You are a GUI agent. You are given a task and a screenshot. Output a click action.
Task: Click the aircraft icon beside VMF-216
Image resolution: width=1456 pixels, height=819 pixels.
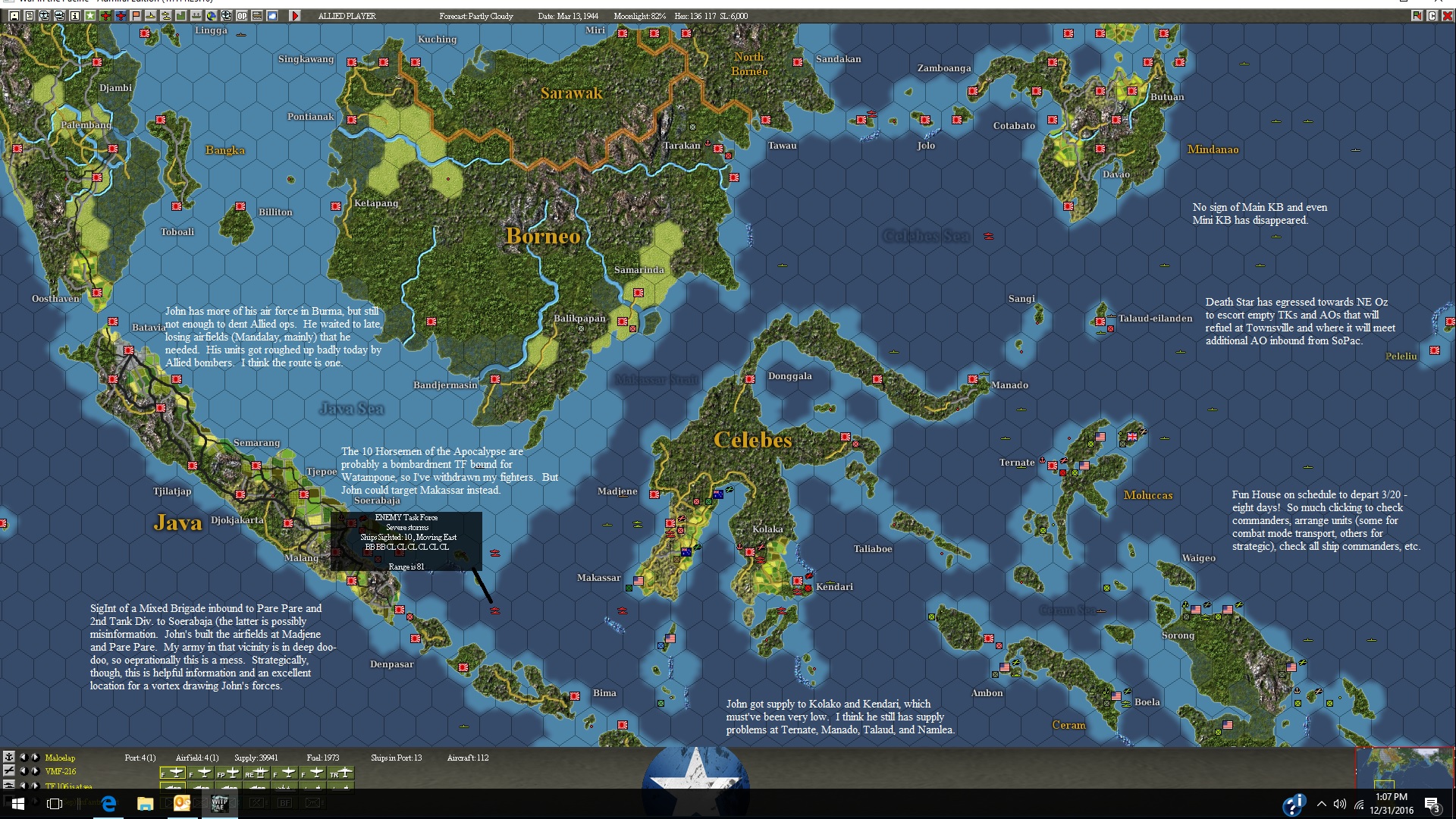point(9,770)
